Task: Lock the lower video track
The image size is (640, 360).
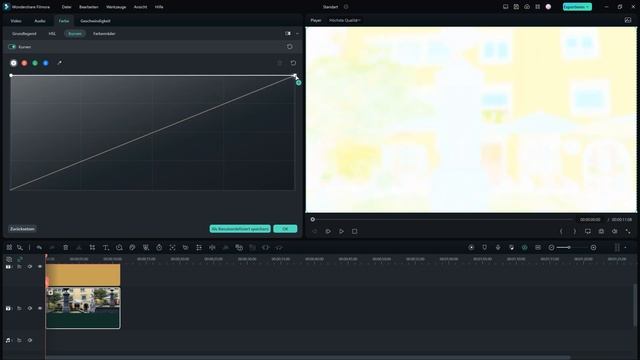Action: (19, 308)
